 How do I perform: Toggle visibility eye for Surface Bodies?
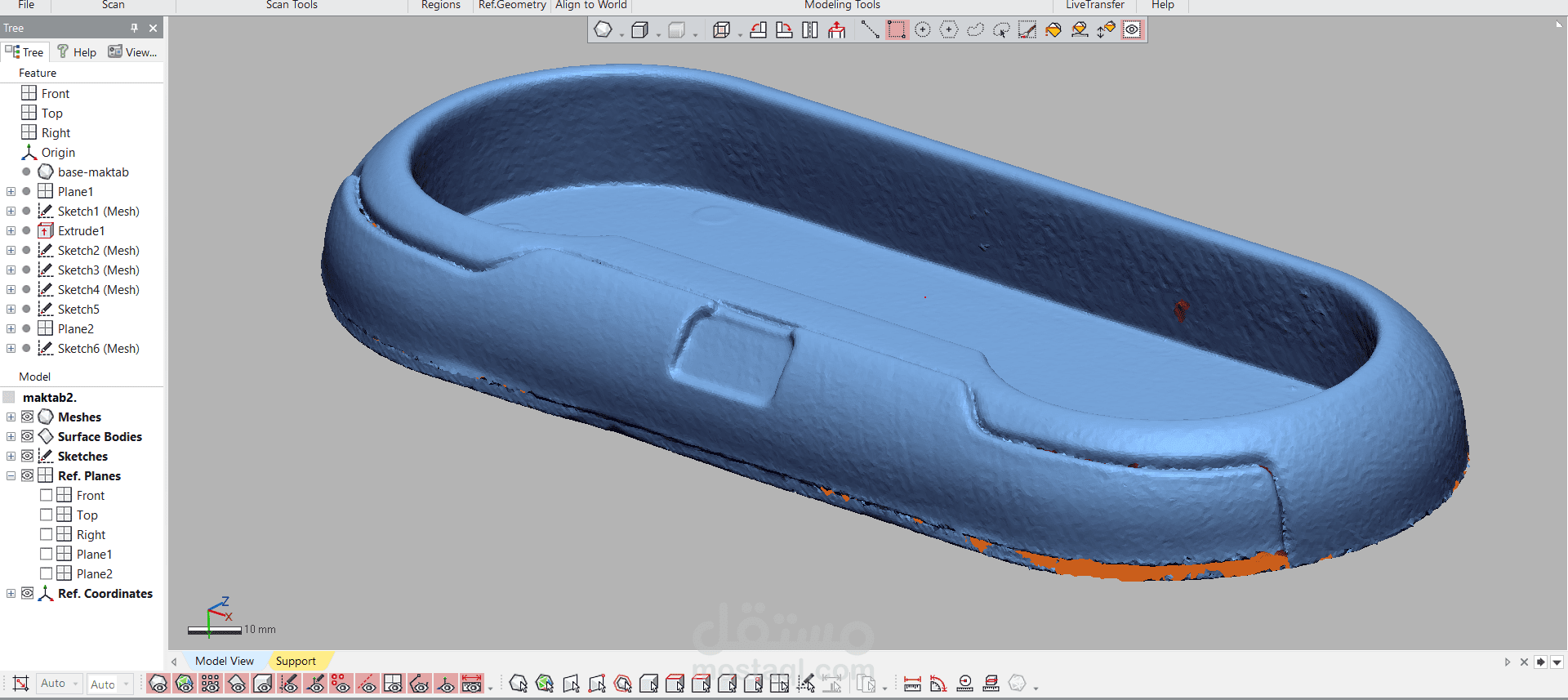[28, 436]
